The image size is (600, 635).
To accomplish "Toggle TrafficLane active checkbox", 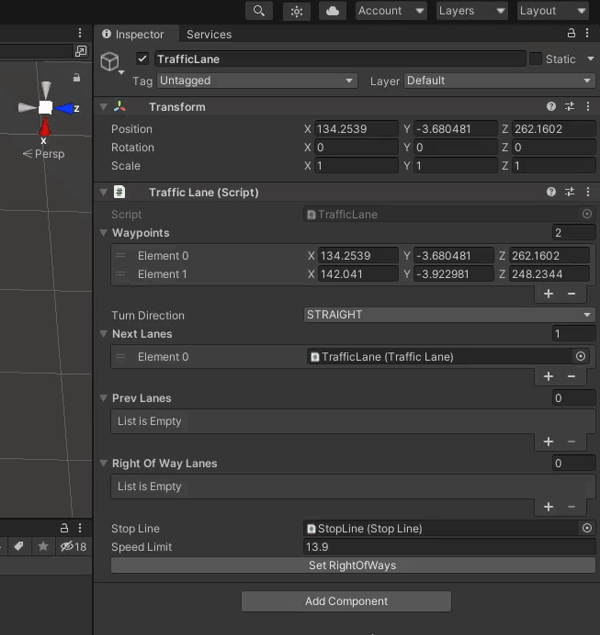I will click(142, 59).
